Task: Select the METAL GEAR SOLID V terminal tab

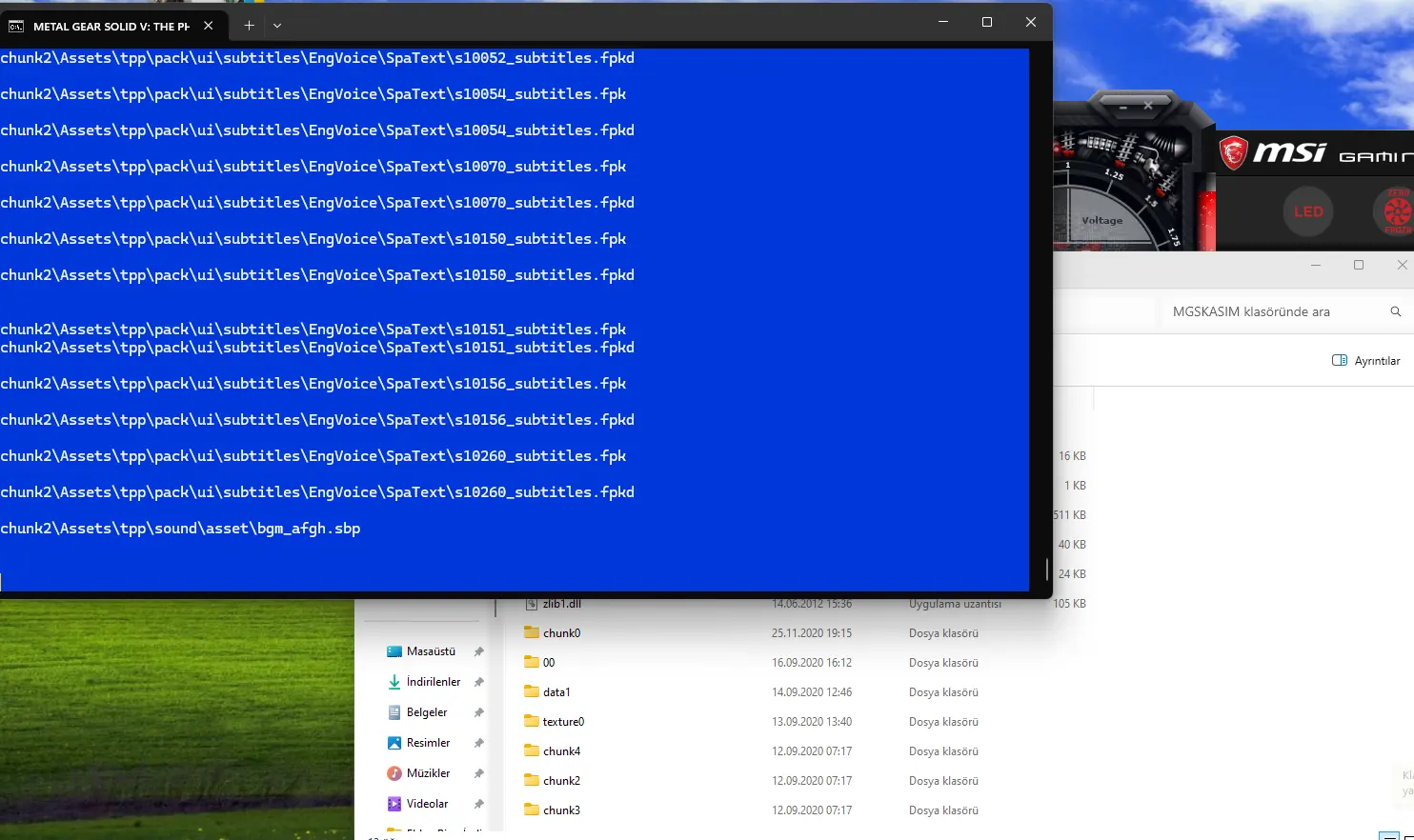Action: (113, 26)
